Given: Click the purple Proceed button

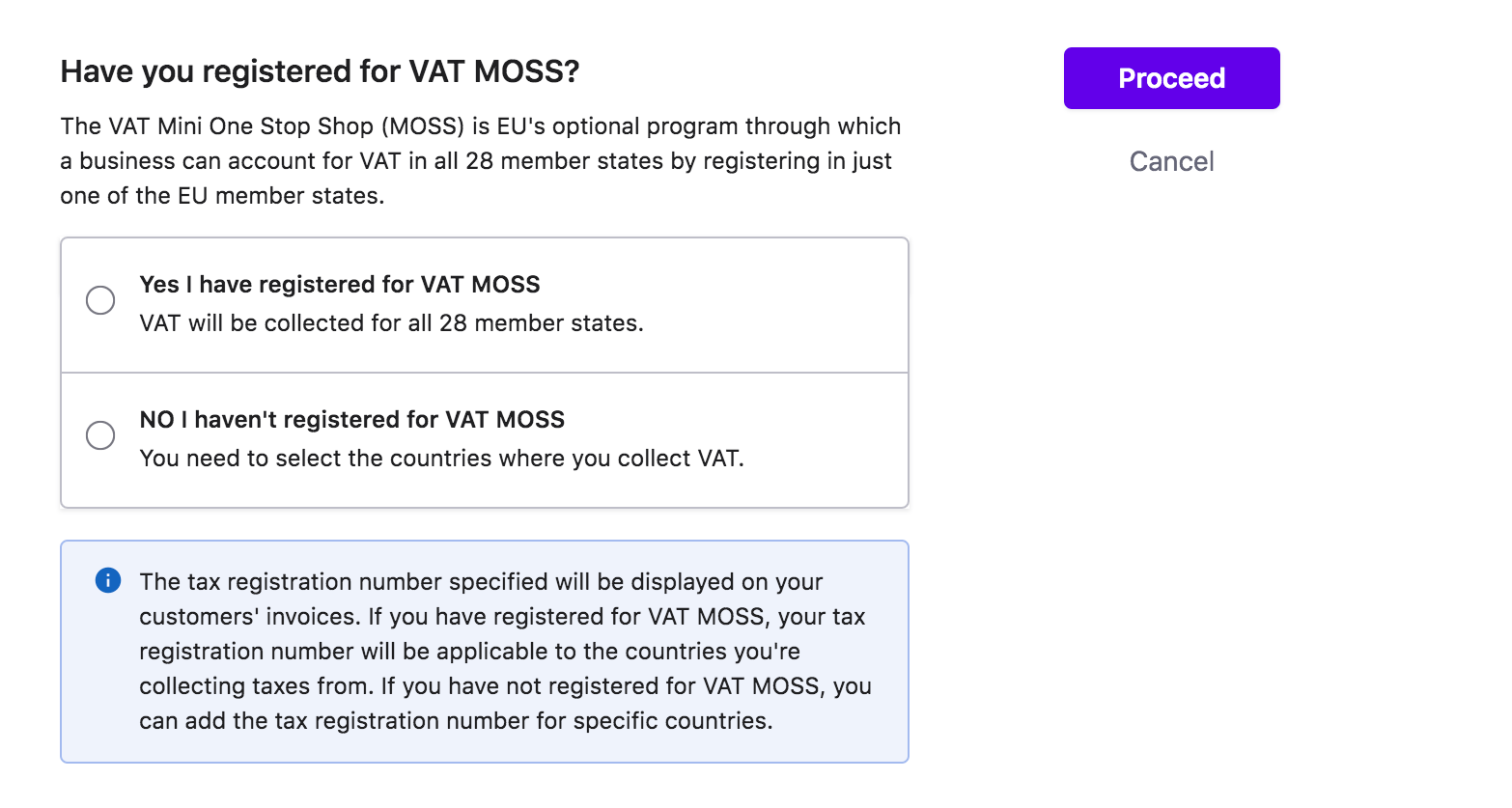Looking at the screenshot, I should click(1171, 78).
